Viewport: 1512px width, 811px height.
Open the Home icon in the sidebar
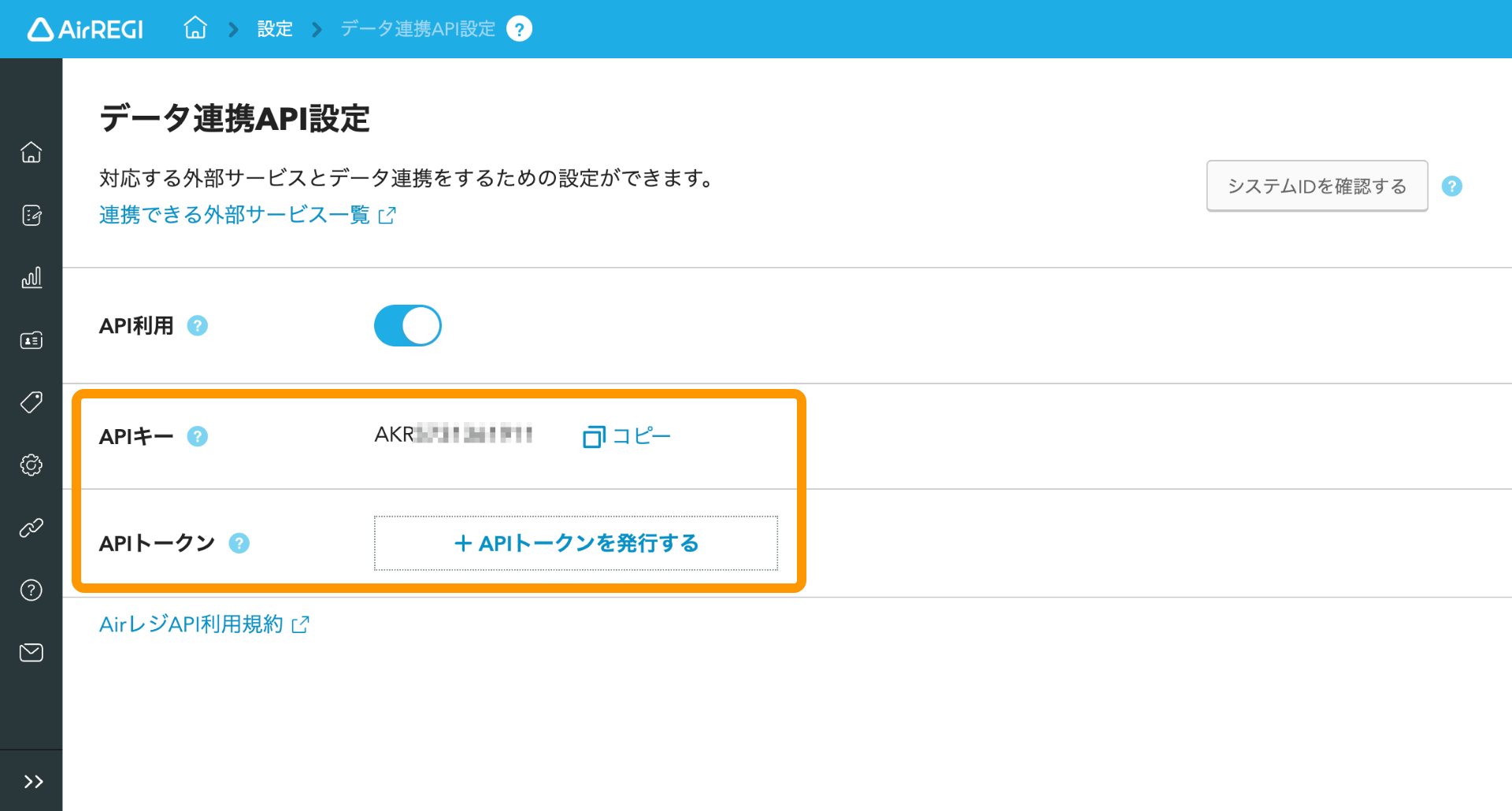[31, 152]
